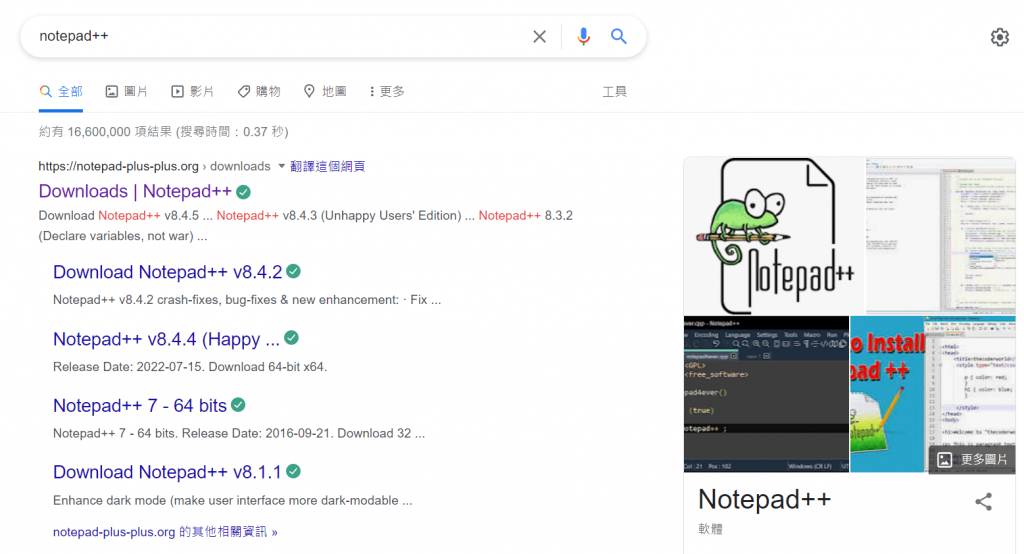Submit search with the magnifier icon
The height and width of the screenshot is (554, 1024).
coord(618,37)
